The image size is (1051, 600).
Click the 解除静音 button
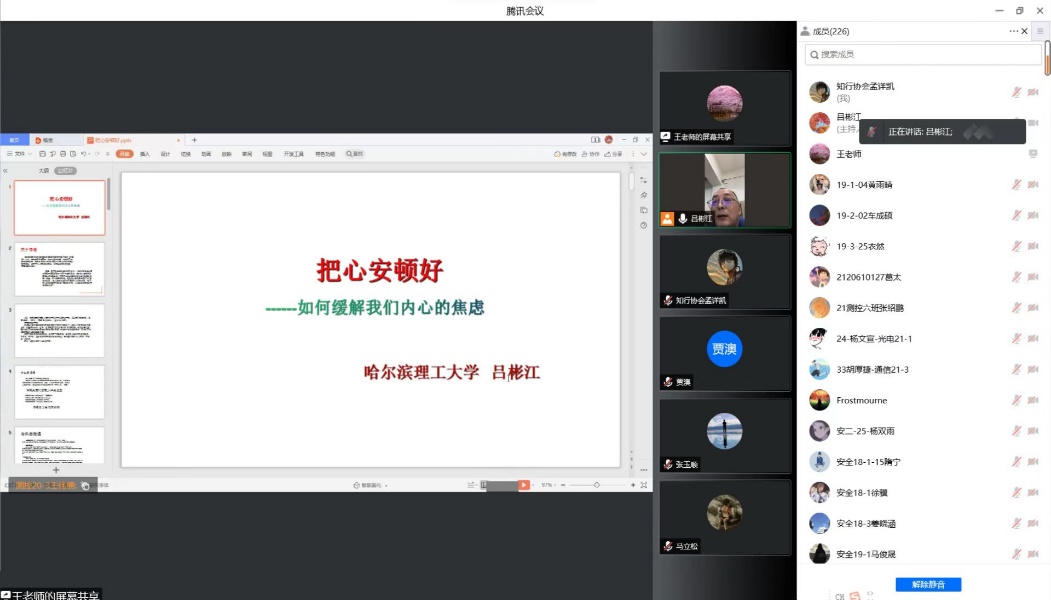(928, 584)
